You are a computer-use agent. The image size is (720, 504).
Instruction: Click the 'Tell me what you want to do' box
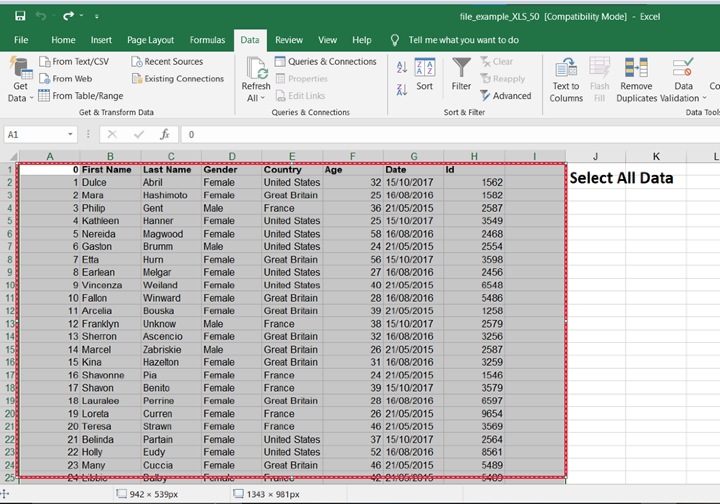point(463,40)
